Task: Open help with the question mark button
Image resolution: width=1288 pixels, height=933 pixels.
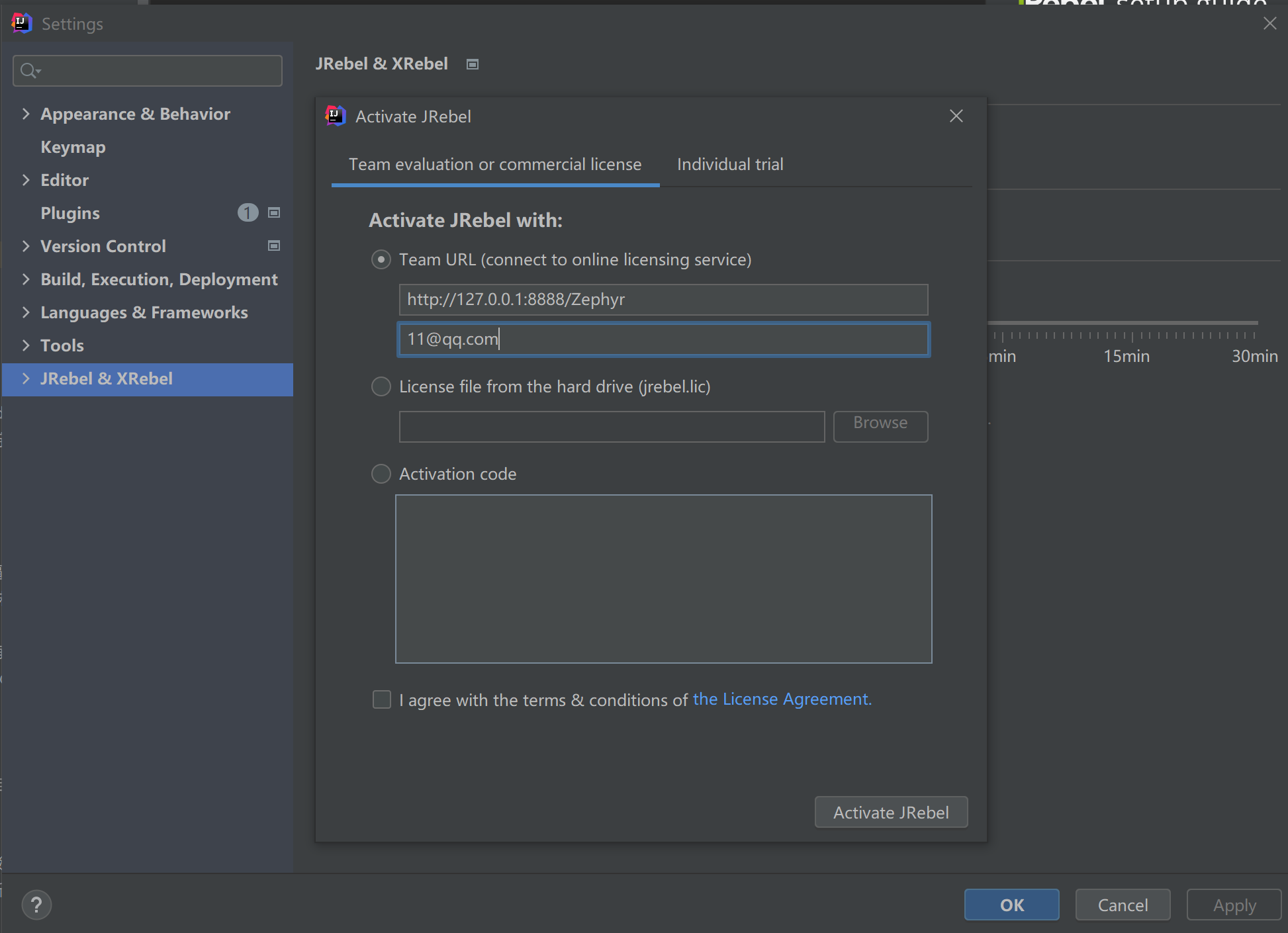Action: (36, 905)
